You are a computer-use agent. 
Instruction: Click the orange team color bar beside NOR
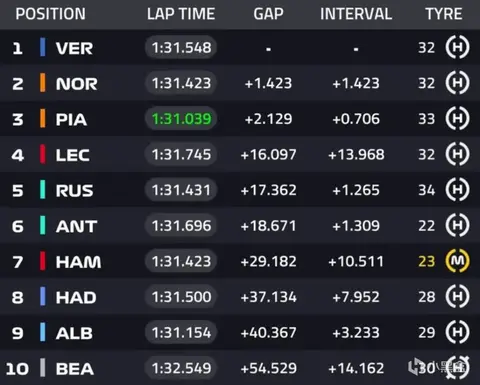pos(43,83)
